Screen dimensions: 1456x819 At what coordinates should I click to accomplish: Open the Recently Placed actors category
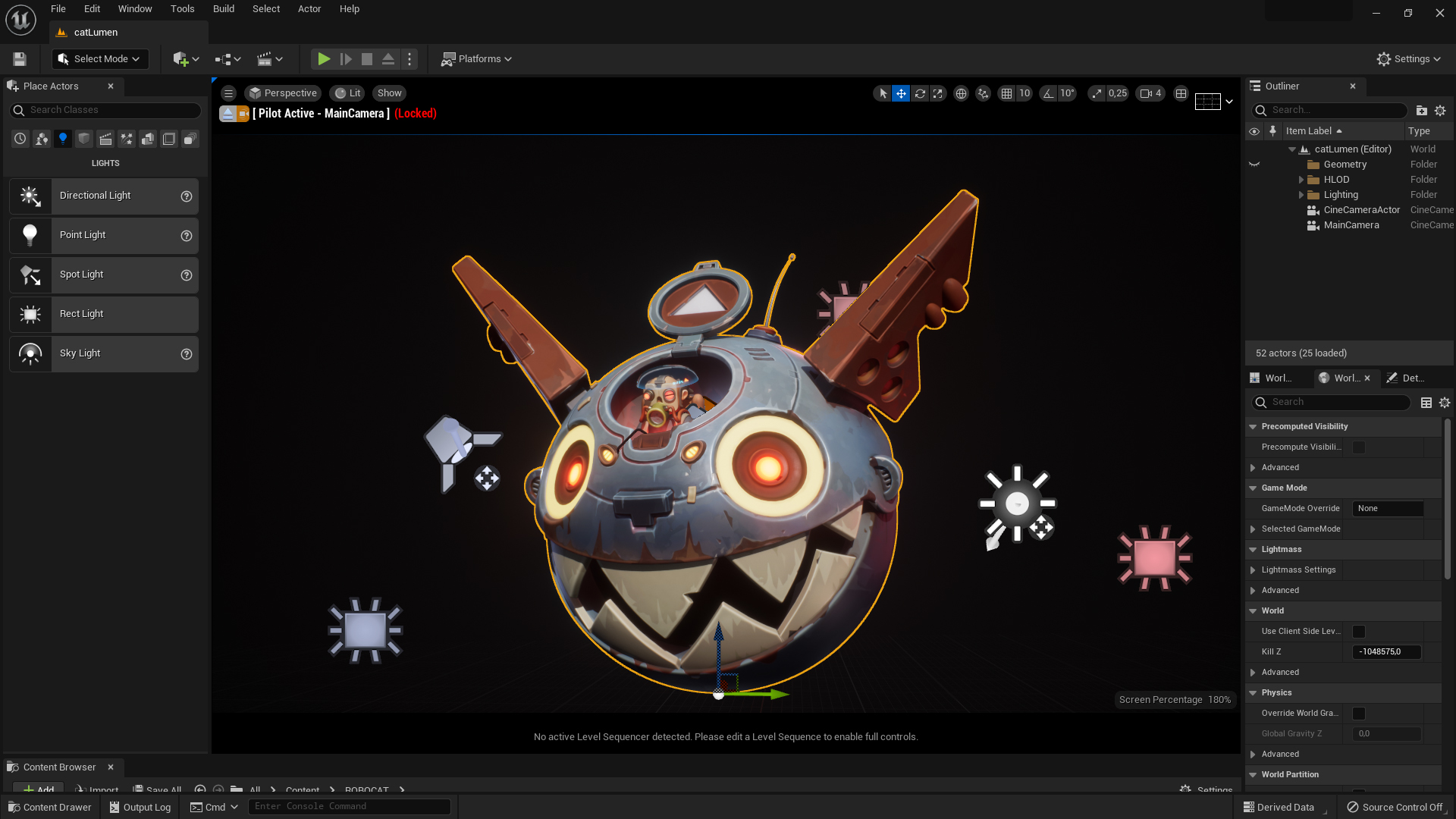tap(20, 139)
